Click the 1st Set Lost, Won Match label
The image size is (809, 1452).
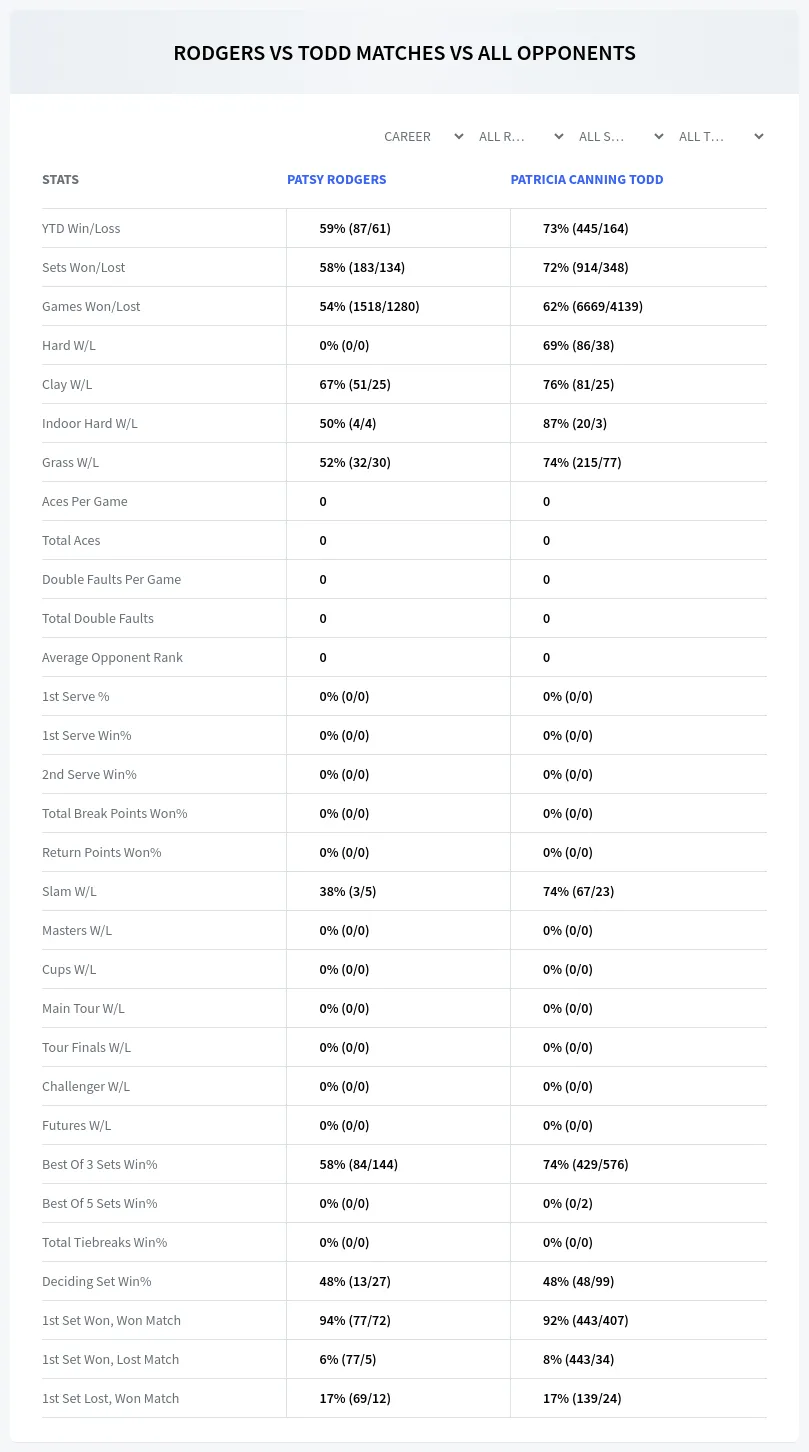coord(110,1398)
